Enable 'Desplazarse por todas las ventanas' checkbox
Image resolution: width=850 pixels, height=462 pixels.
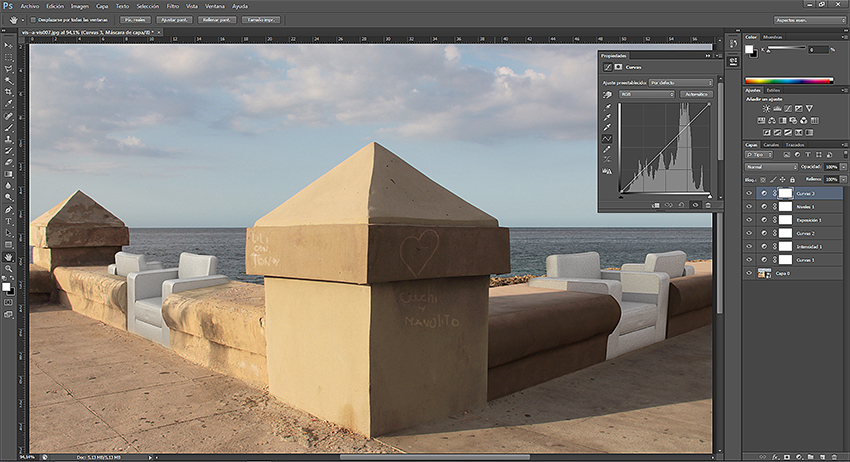point(33,19)
